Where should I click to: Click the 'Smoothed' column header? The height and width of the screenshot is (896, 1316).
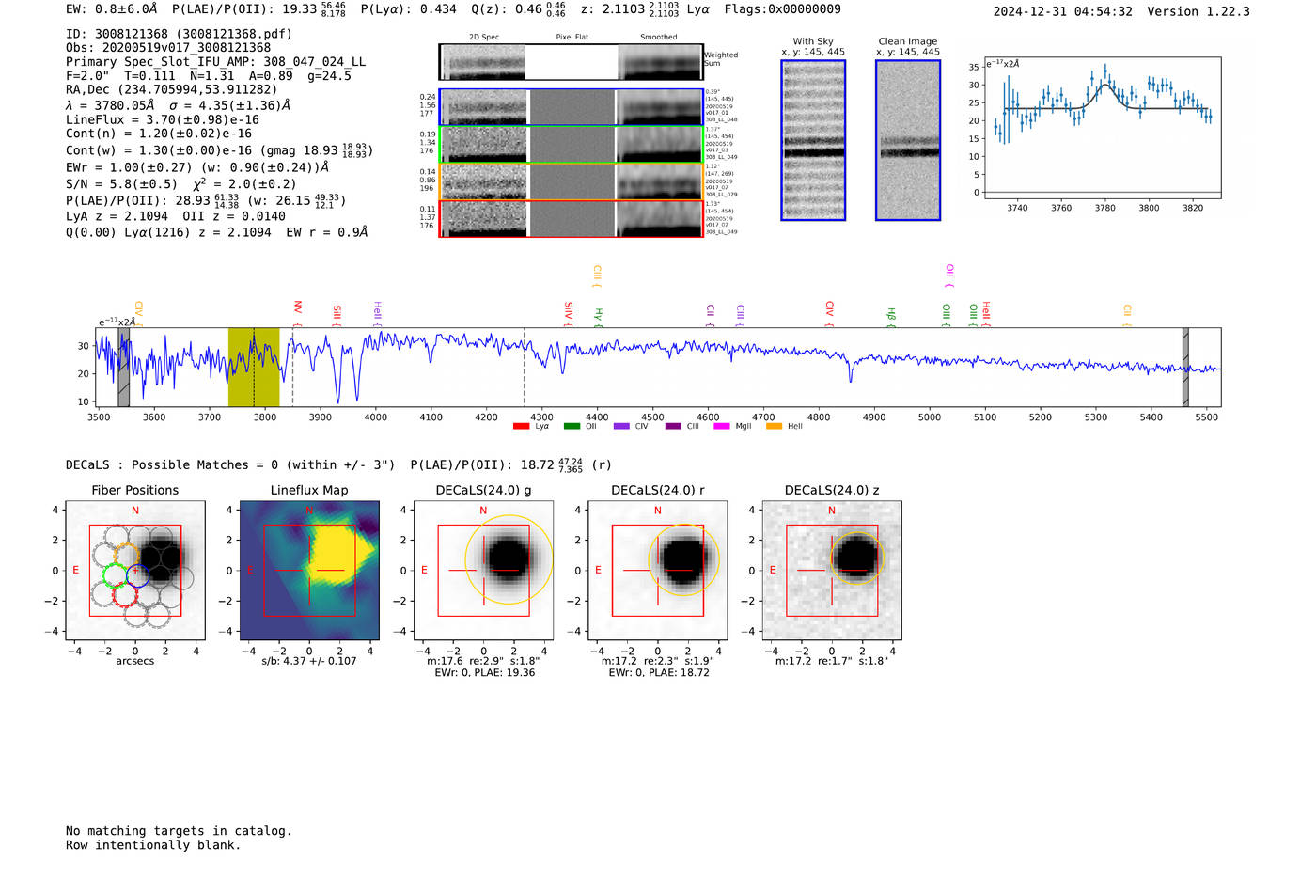point(658,37)
